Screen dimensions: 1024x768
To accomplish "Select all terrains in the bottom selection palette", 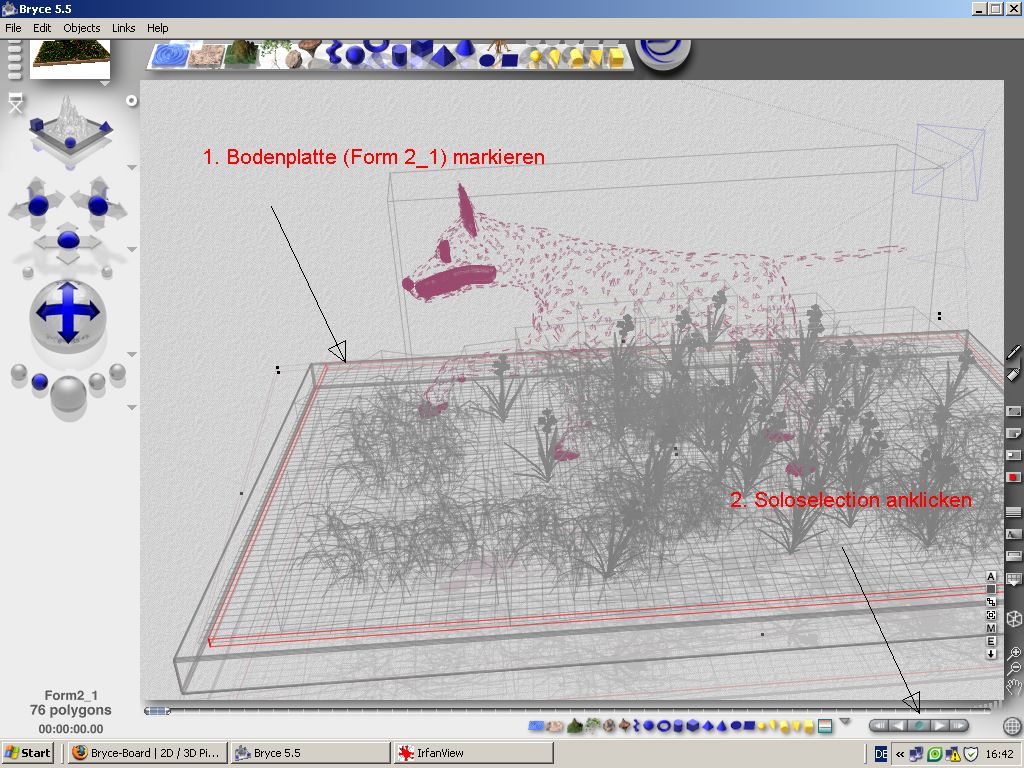I will 575,726.
